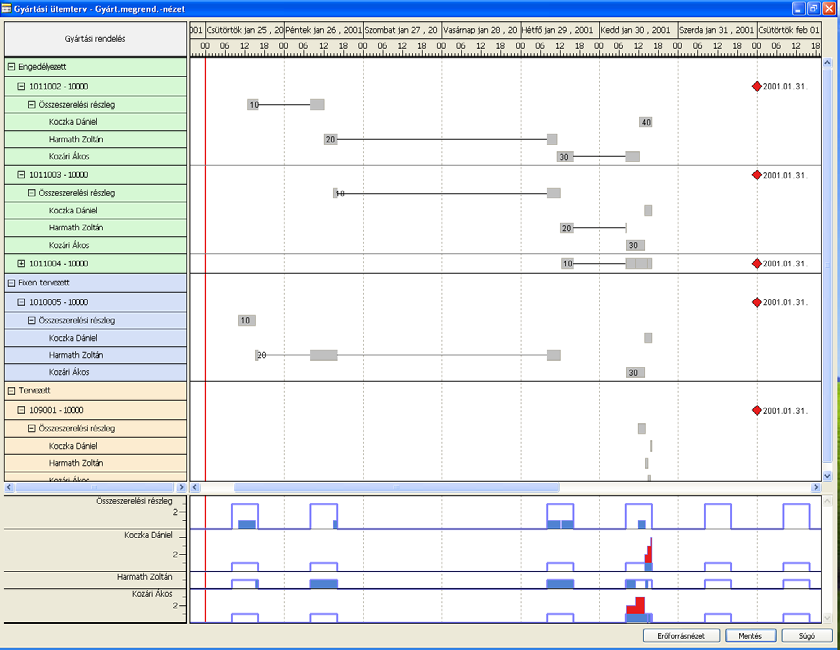Image resolution: width=840 pixels, height=650 pixels.
Task: Collapse order 1011003 - 10000
Action: coord(21,175)
